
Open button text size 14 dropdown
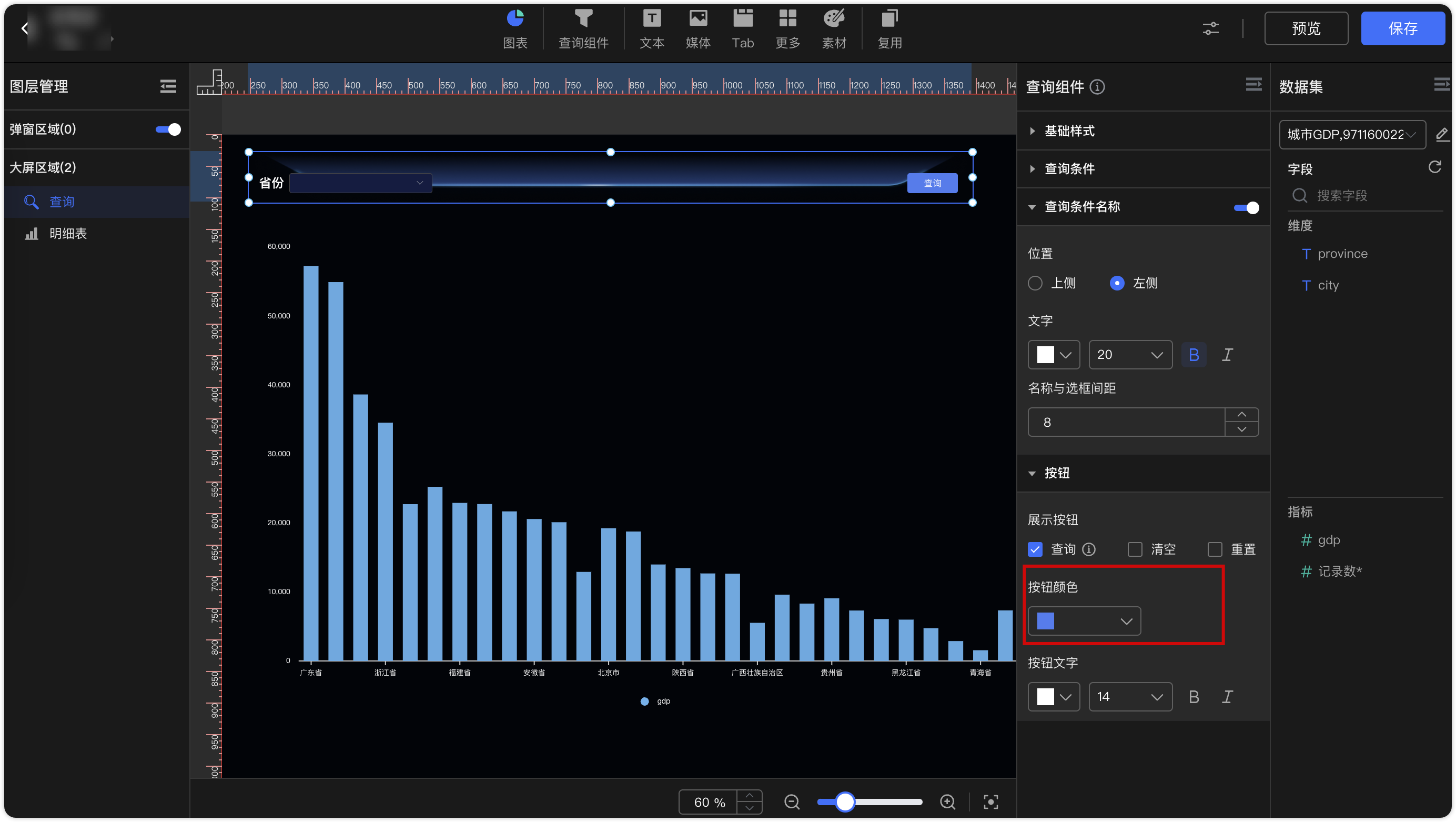tap(1130, 697)
